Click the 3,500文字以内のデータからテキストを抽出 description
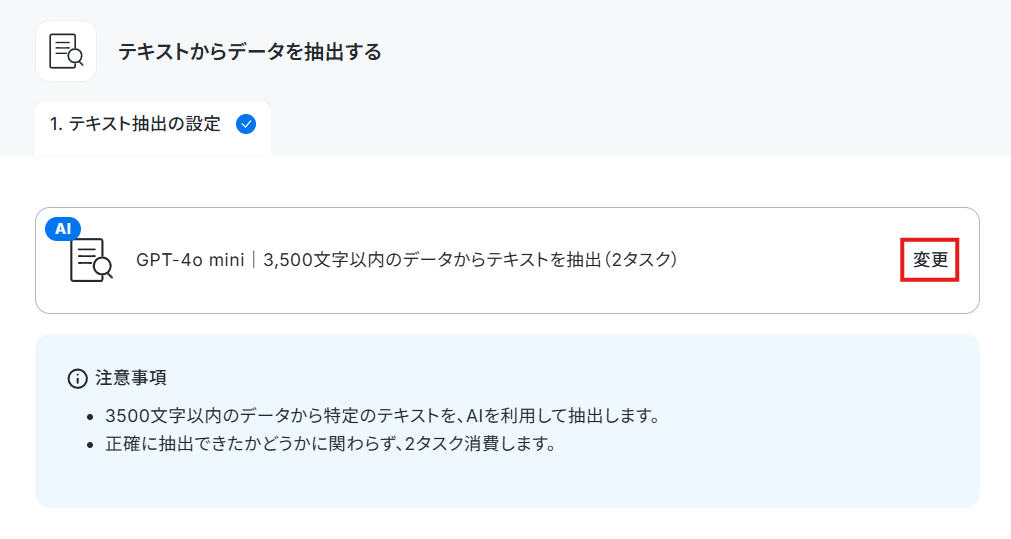 (x=432, y=260)
